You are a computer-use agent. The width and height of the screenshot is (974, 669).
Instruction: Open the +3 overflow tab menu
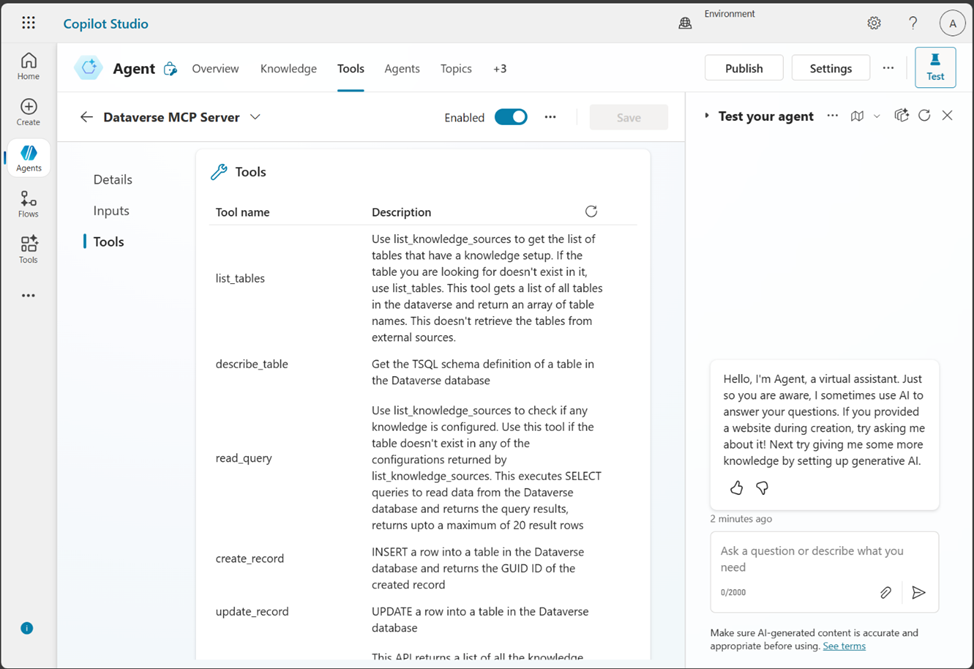point(500,68)
